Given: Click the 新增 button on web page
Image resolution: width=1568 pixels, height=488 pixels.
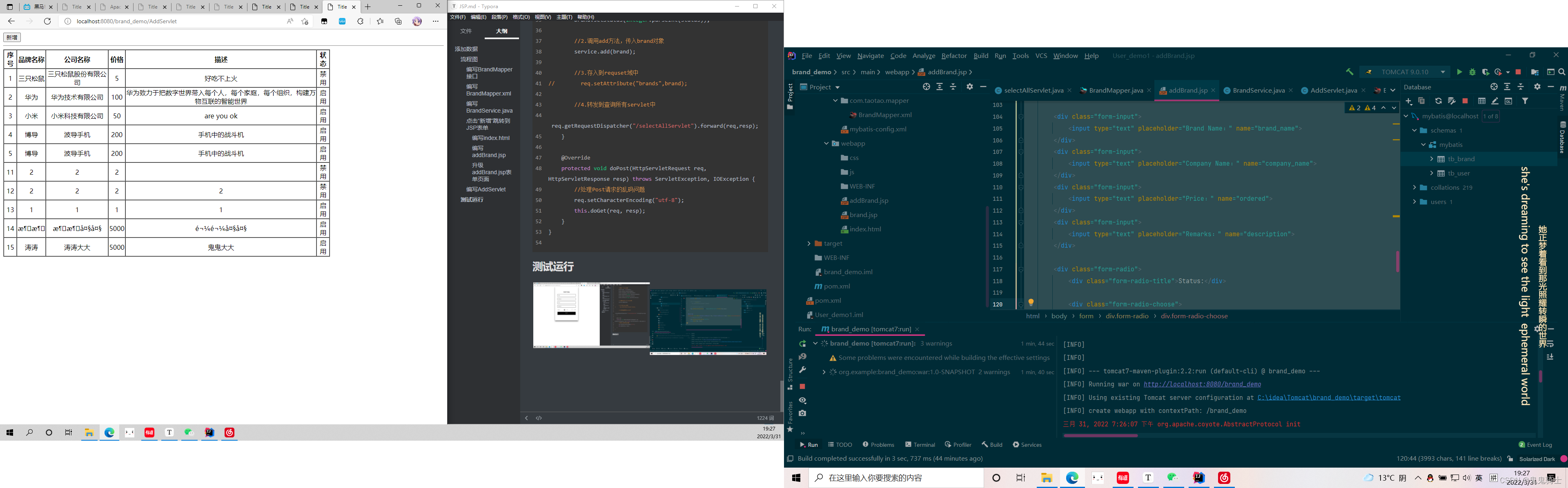Looking at the screenshot, I should point(12,37).
